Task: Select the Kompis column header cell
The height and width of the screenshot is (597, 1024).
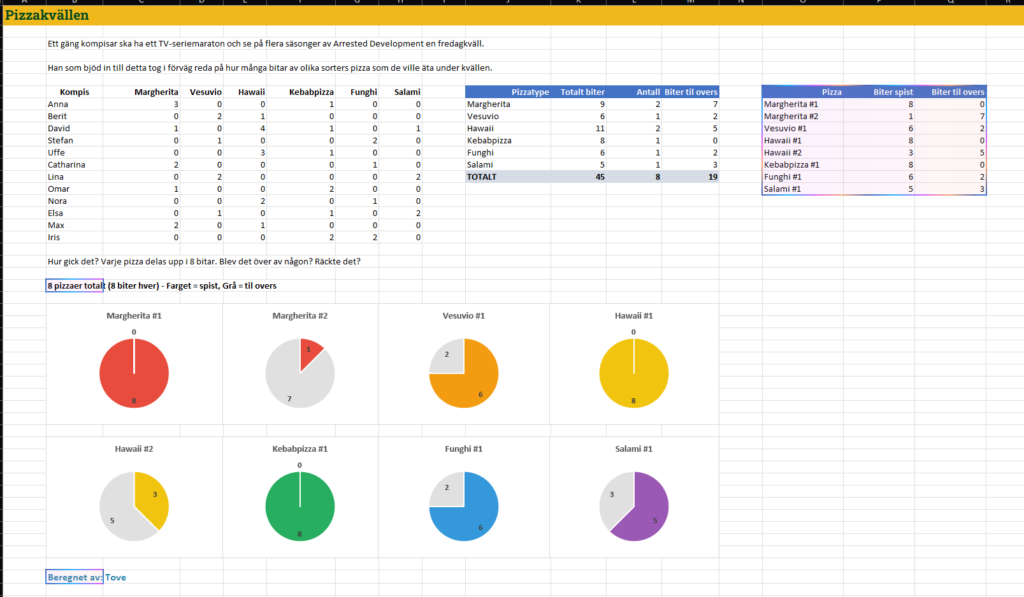Action: [x=74, y=92]
